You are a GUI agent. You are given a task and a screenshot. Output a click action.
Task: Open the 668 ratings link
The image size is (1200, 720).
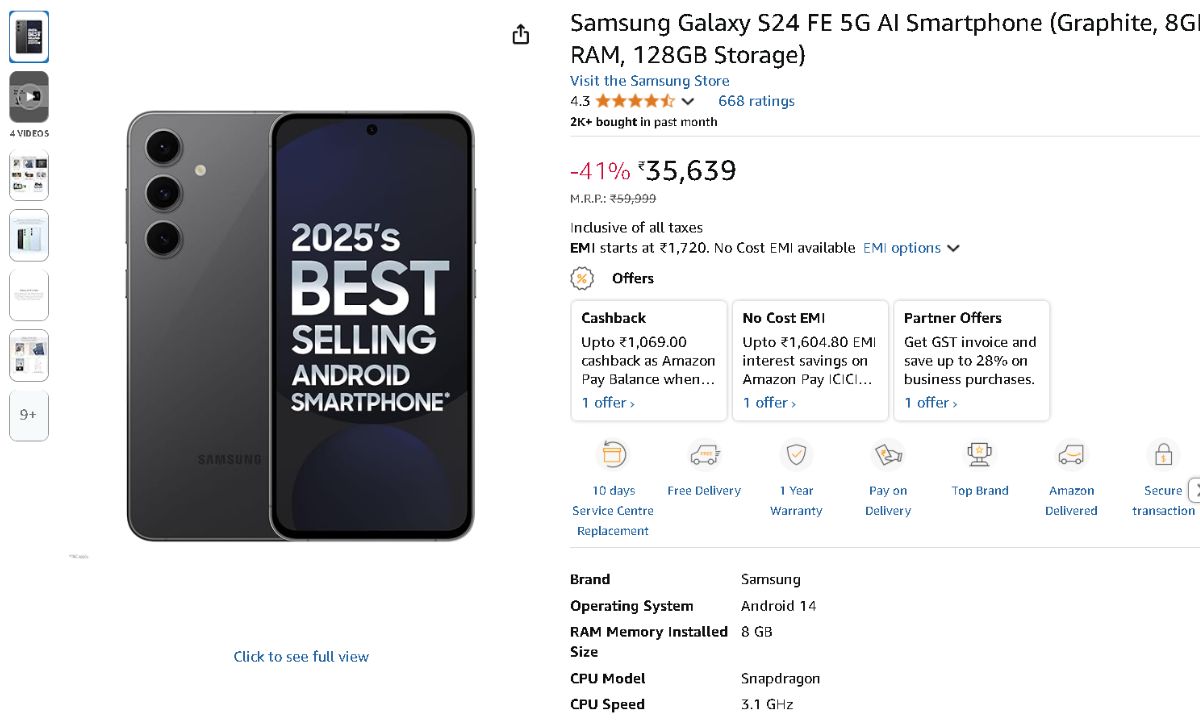click(756, 101)
